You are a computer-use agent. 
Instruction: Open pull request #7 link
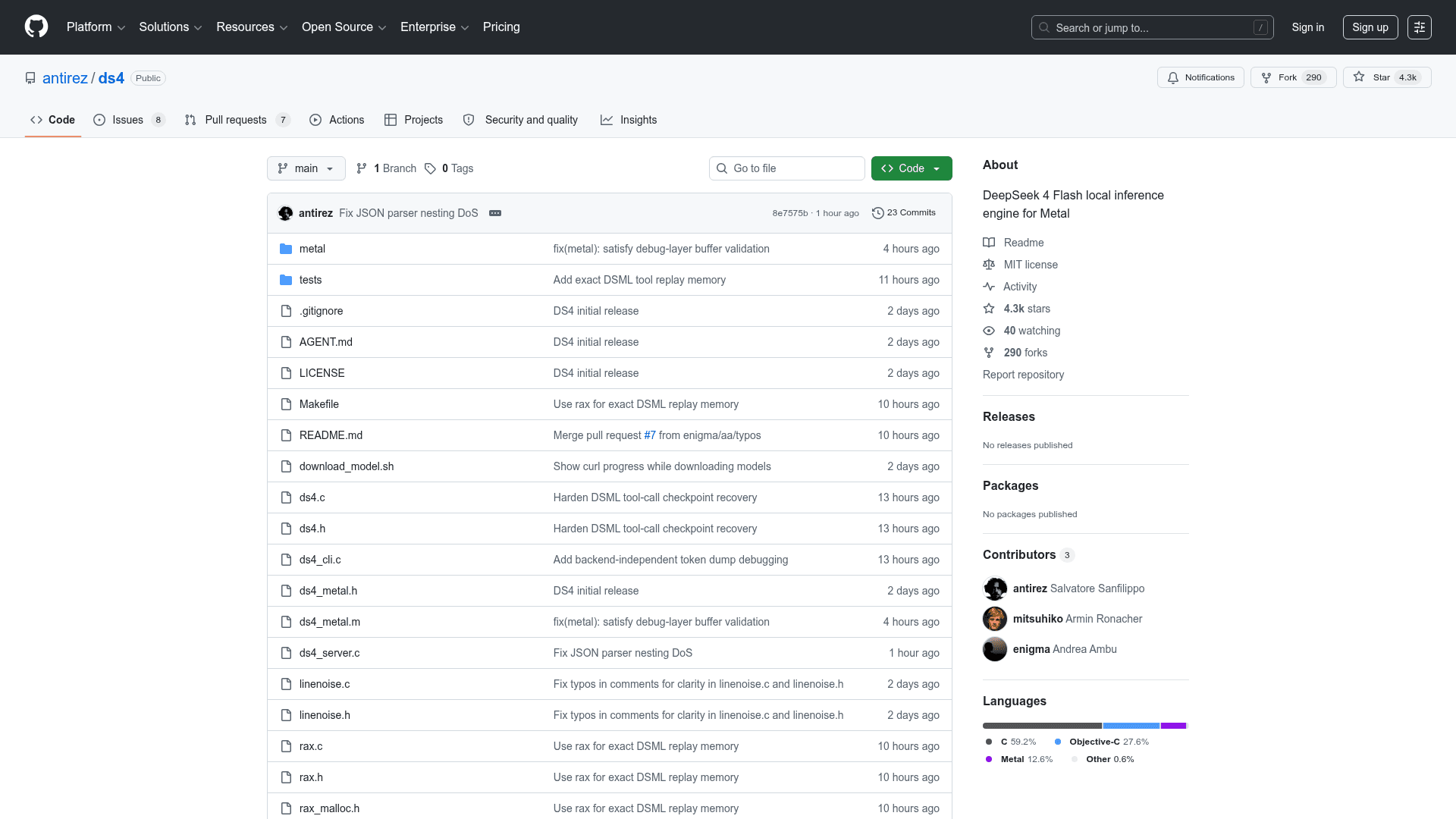[x=650, y=435]
